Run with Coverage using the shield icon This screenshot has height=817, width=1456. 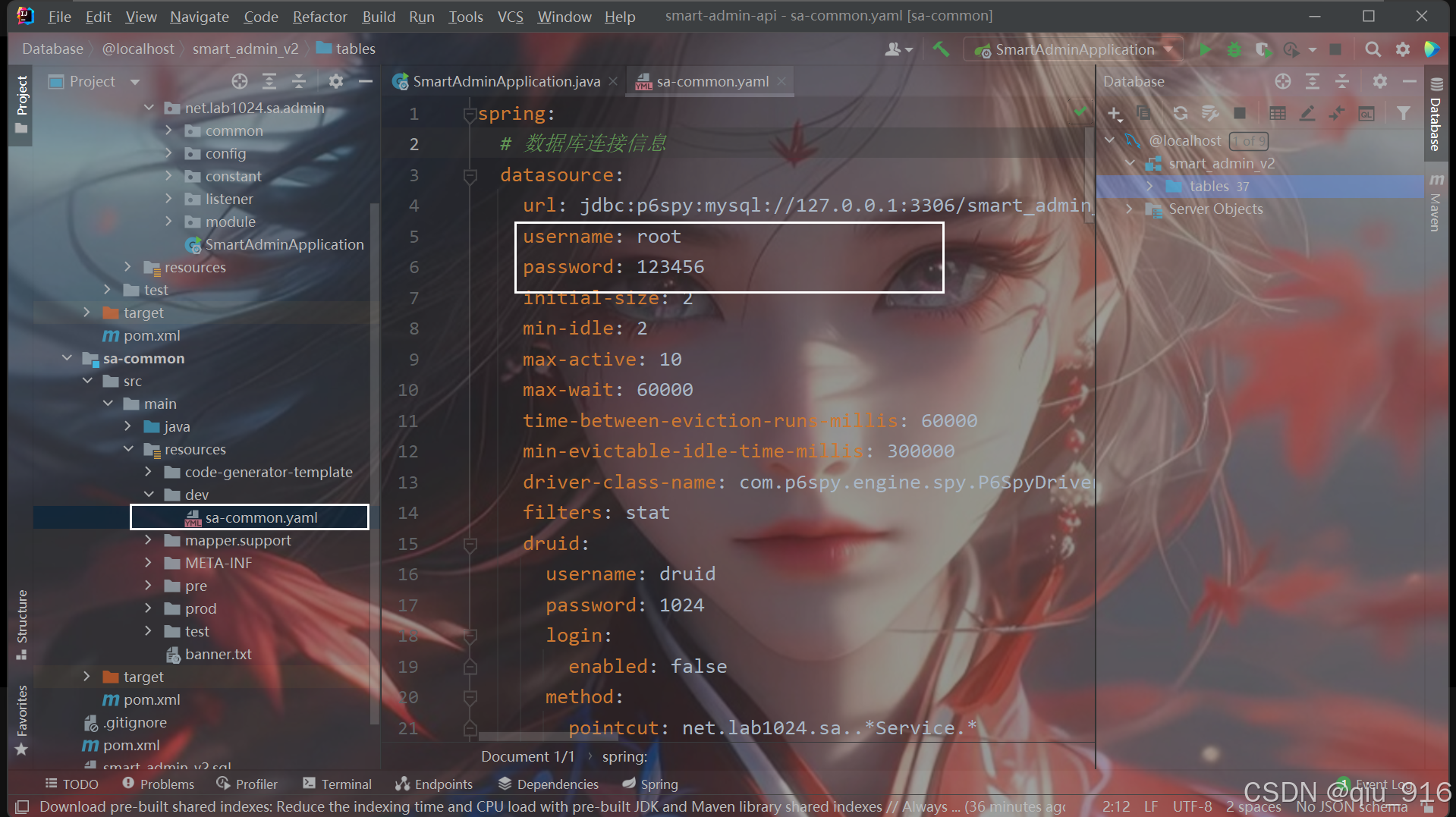[x=1263, y=49]
